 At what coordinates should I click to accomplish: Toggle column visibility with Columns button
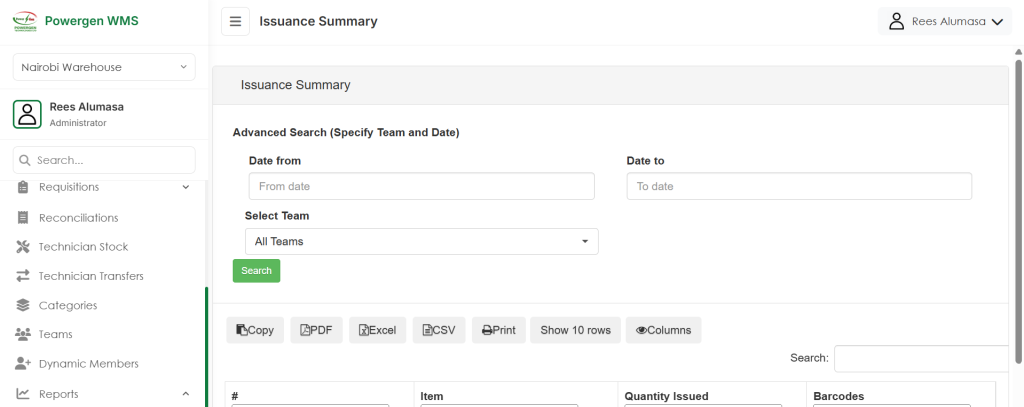pyautogui.click(x=663, y=330)
